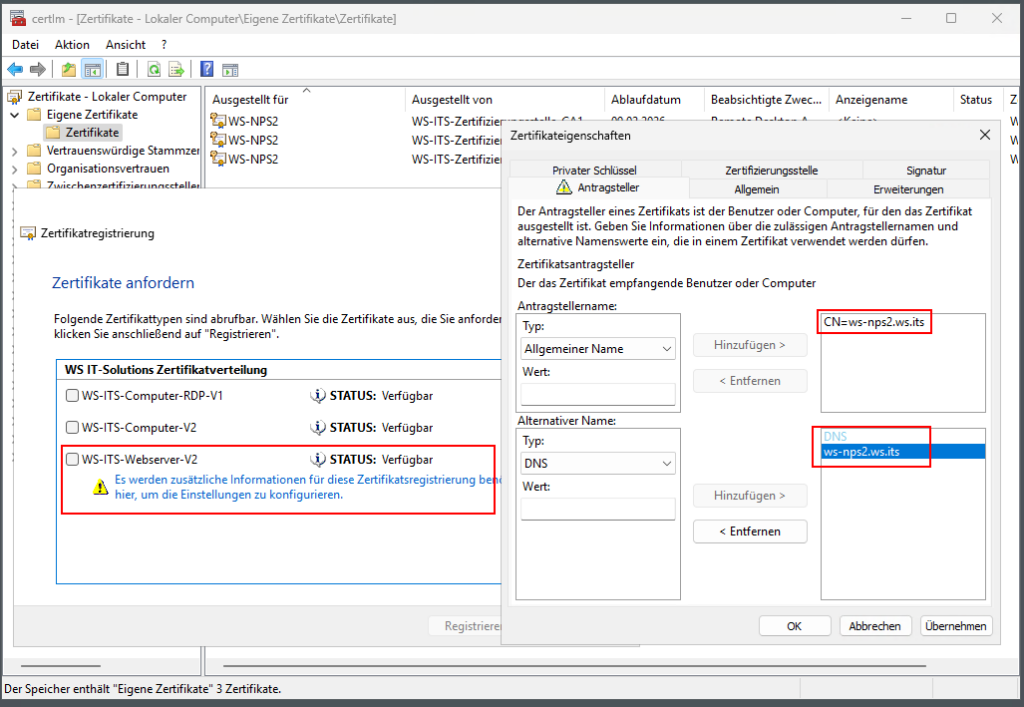Screen dimensions: 1024x707
Task: Select the ws-nps2.ws.its DNS entry
Action: (903, 452)
